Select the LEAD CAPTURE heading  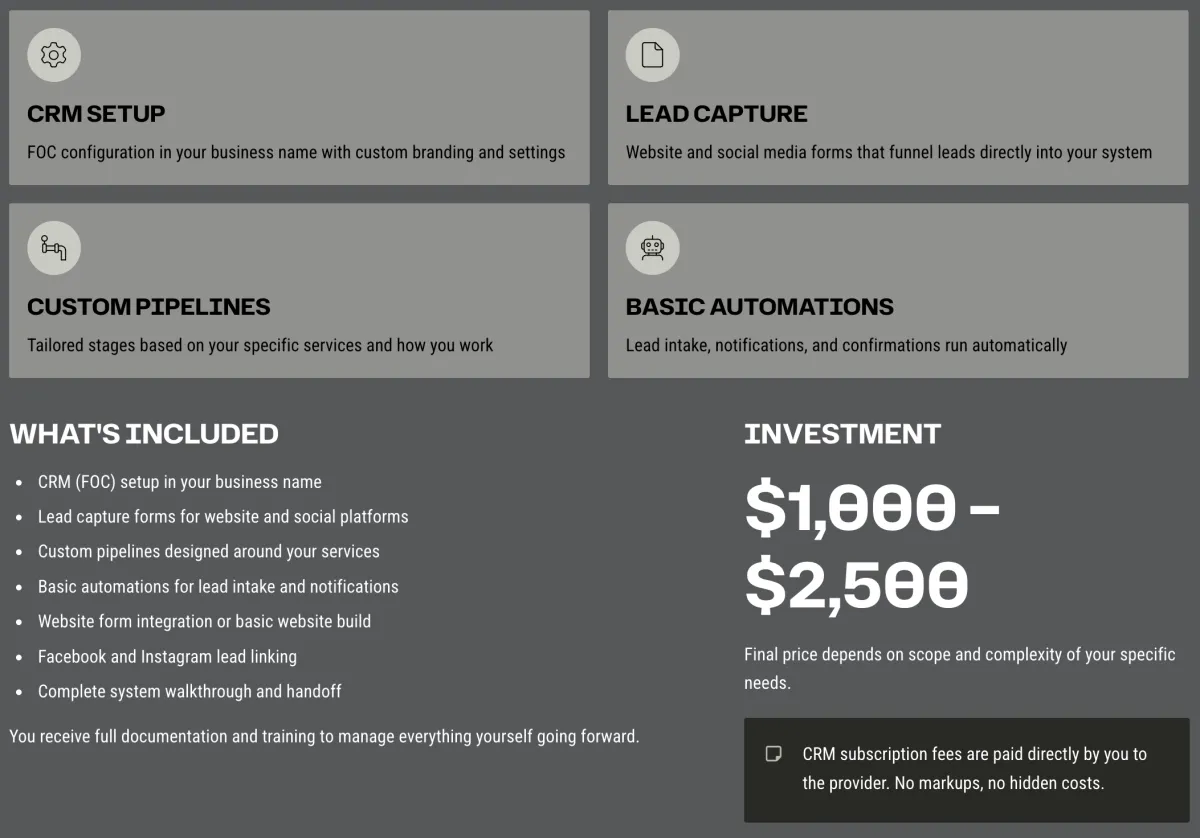point(716,114)
